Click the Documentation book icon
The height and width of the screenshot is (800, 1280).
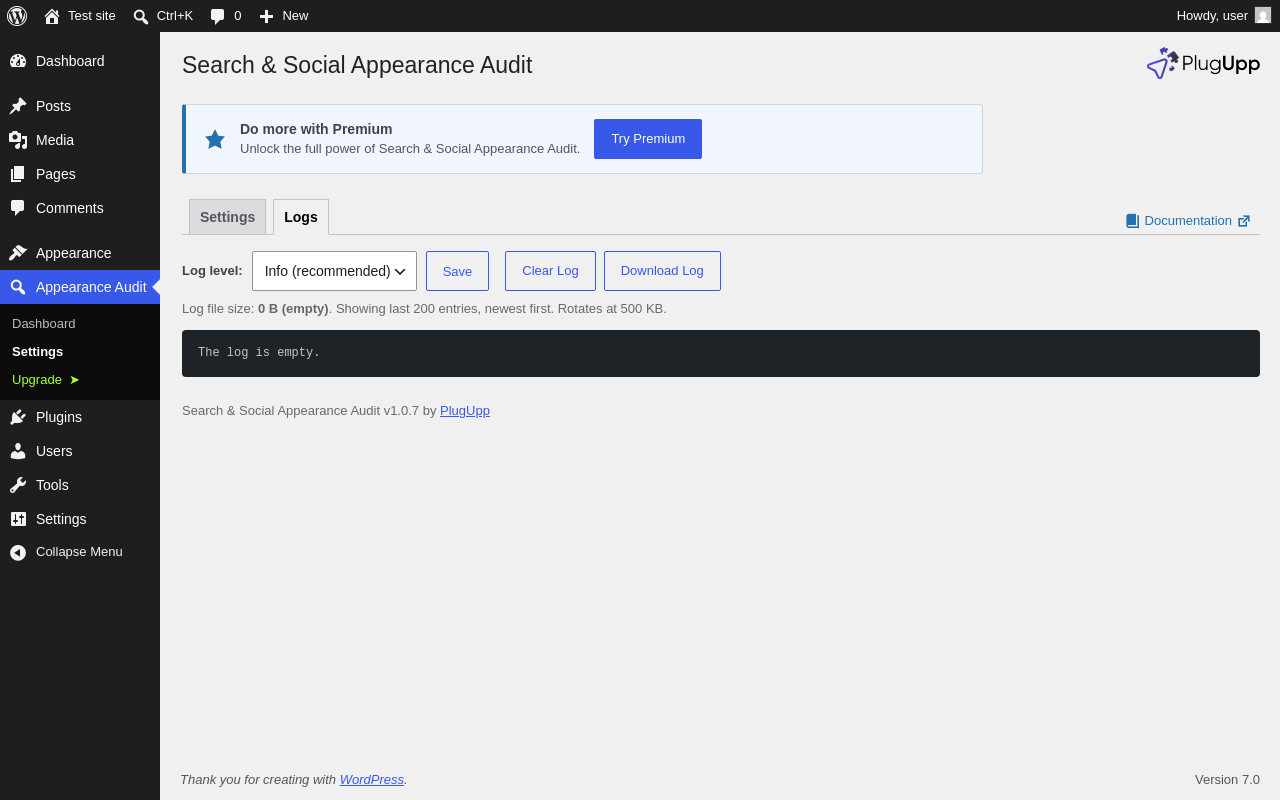pos(1132,221)
